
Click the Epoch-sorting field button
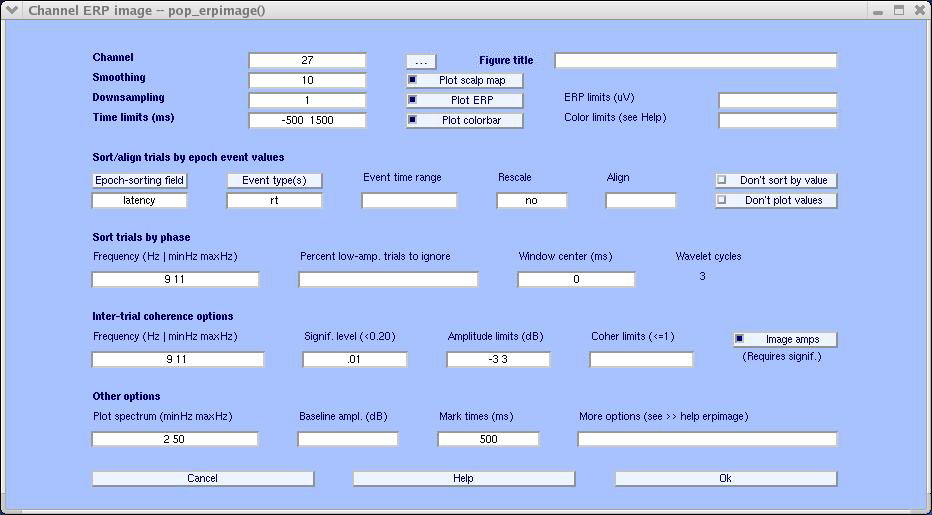pyautogui.click(x=140, y=180)
